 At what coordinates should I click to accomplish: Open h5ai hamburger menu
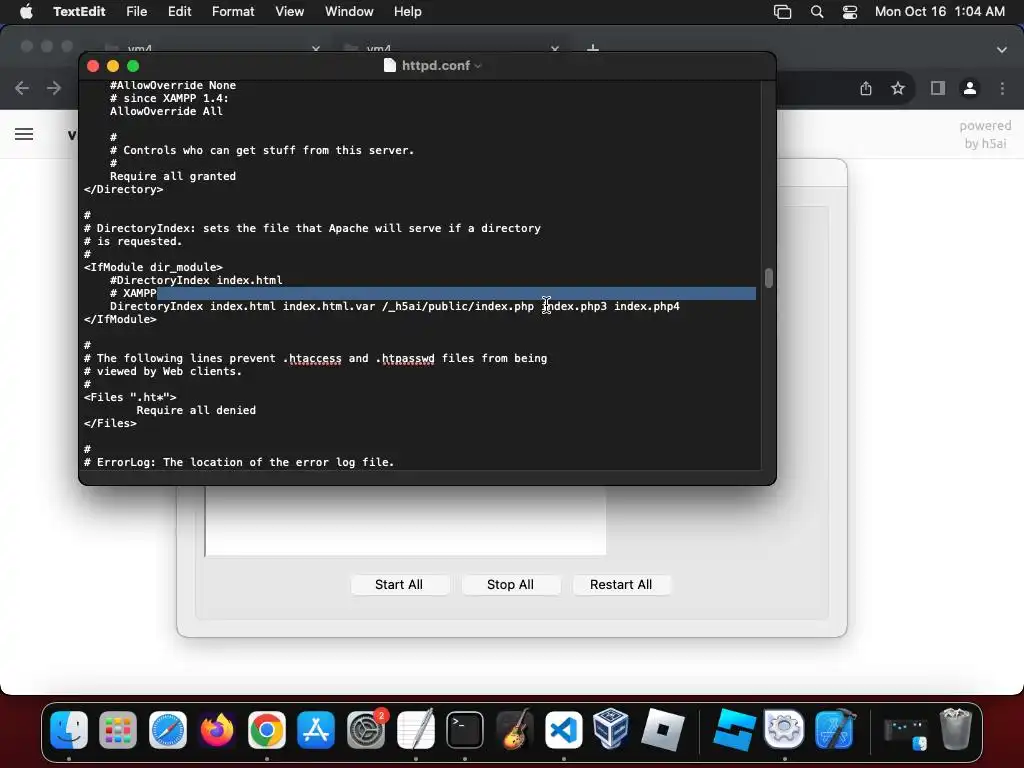click(24, 134)
